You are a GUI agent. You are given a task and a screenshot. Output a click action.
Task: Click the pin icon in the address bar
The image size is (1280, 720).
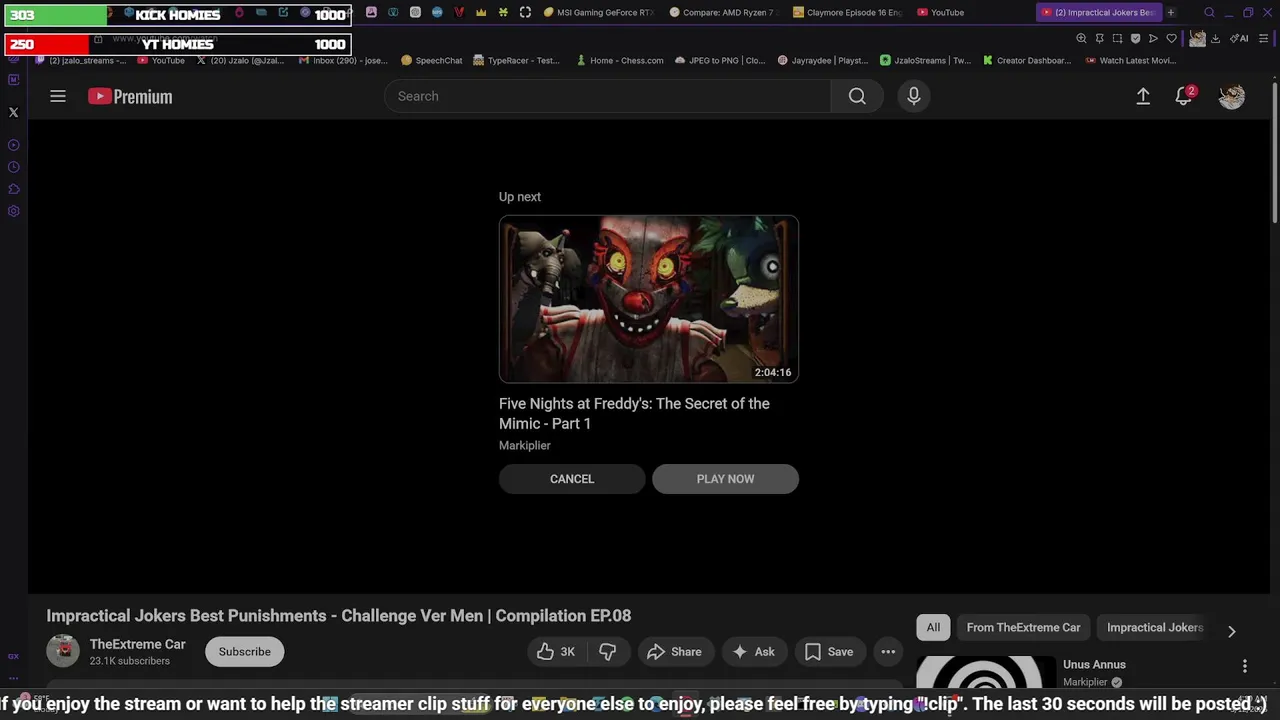point(1099,38)
